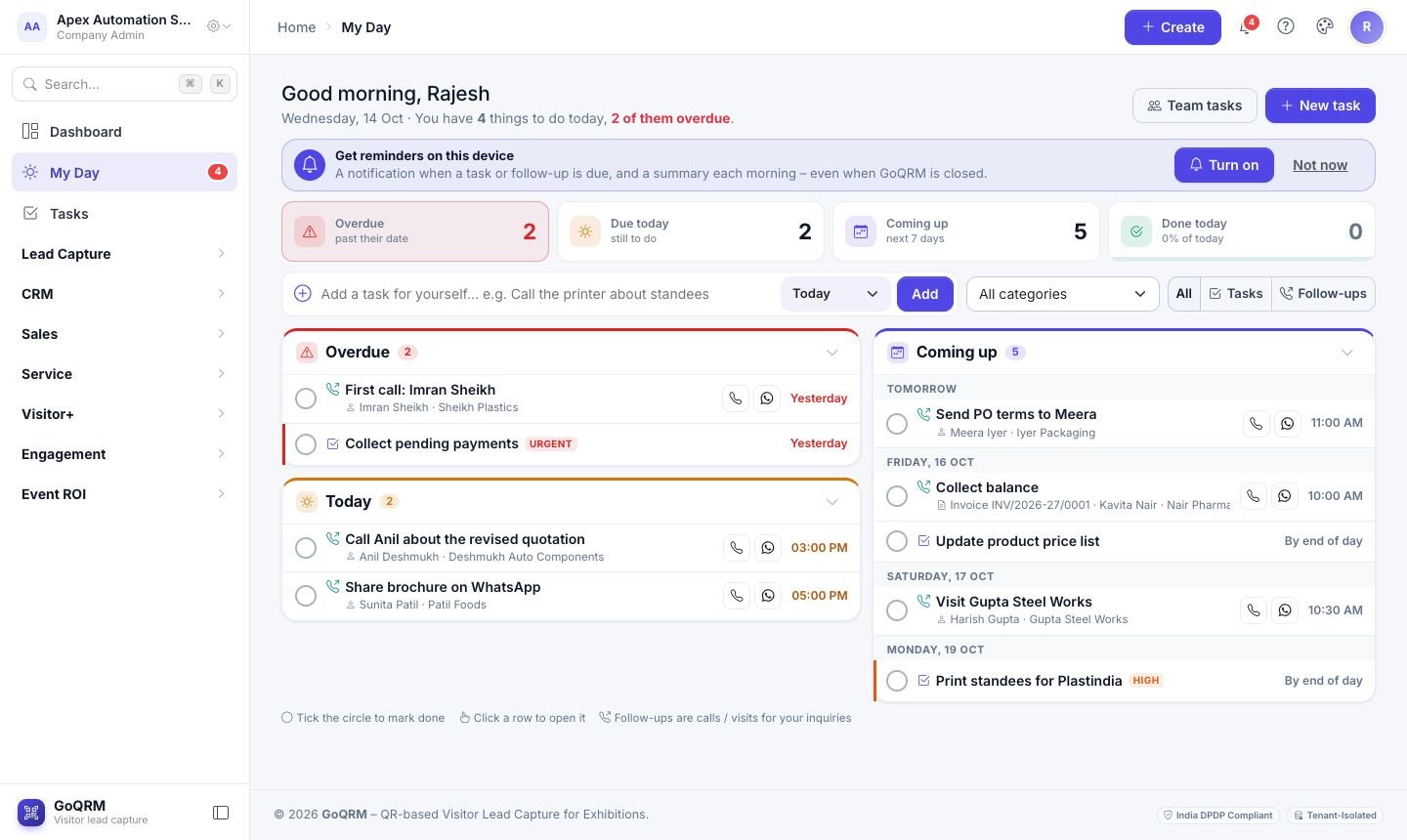Collapse the Today section chevron

point(832,502)
